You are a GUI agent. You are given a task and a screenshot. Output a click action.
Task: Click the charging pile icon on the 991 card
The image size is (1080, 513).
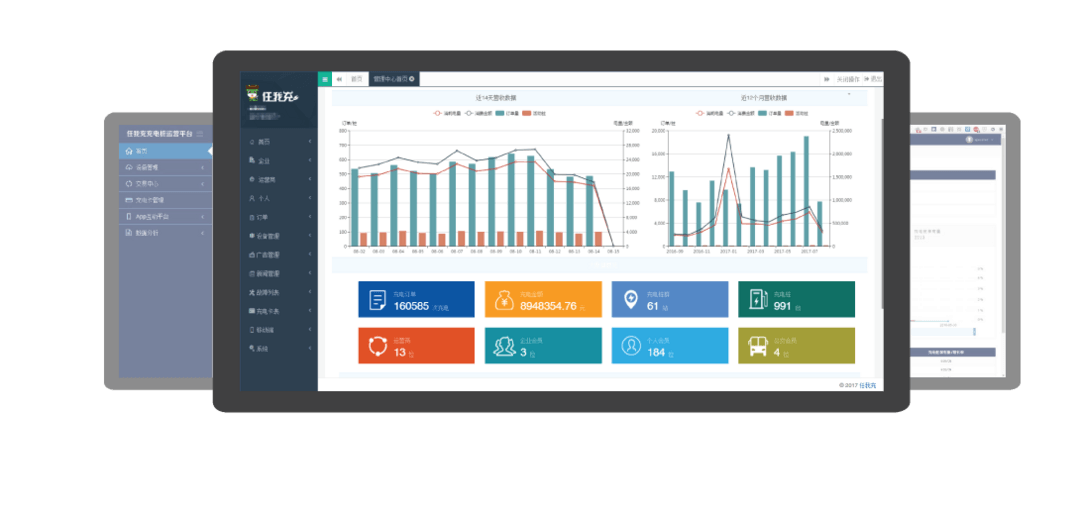[x=757, y=300]
